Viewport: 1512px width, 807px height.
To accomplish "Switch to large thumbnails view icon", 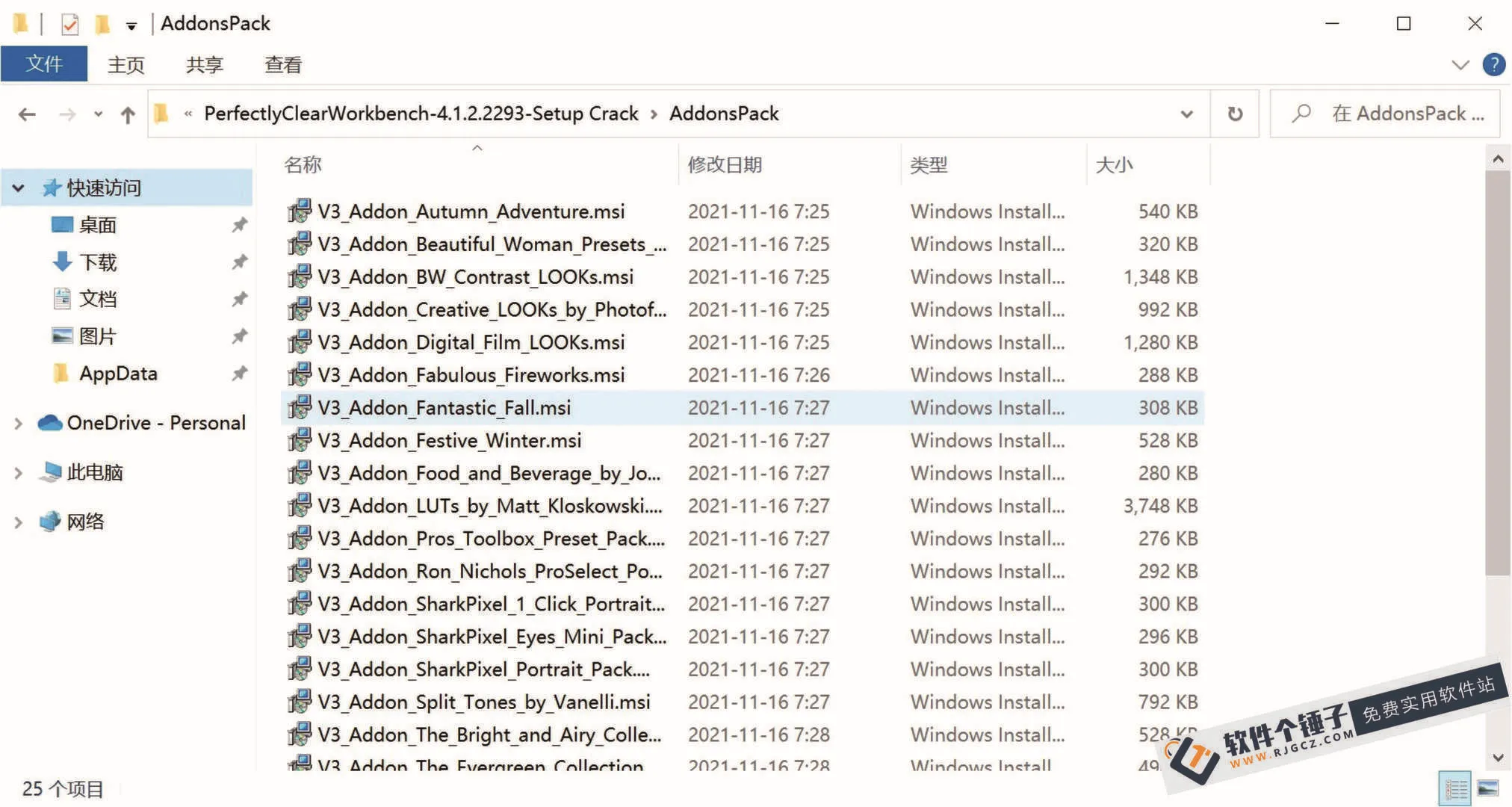I will click(1487, 788).
